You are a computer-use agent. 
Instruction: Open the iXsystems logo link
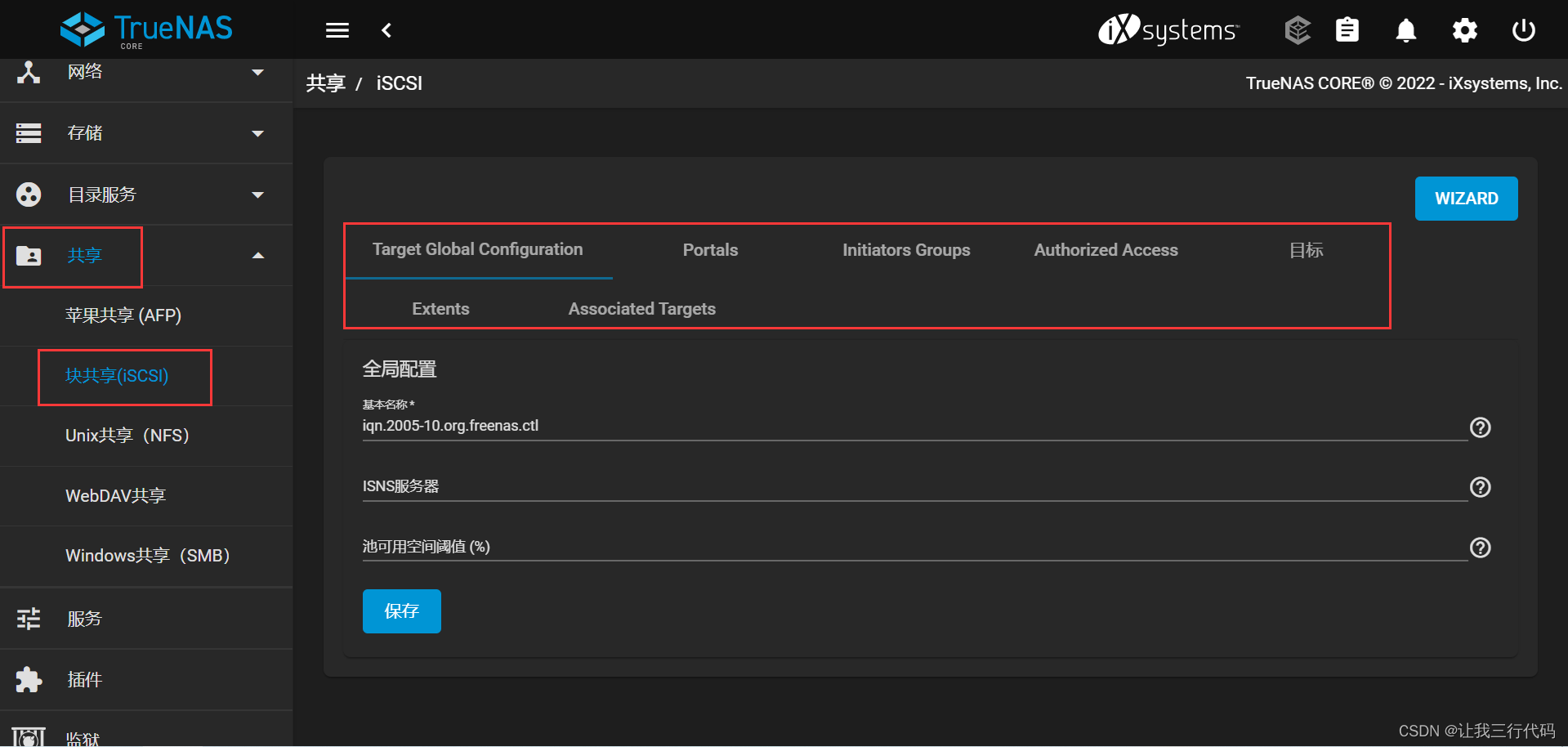tap(1168, 30)
